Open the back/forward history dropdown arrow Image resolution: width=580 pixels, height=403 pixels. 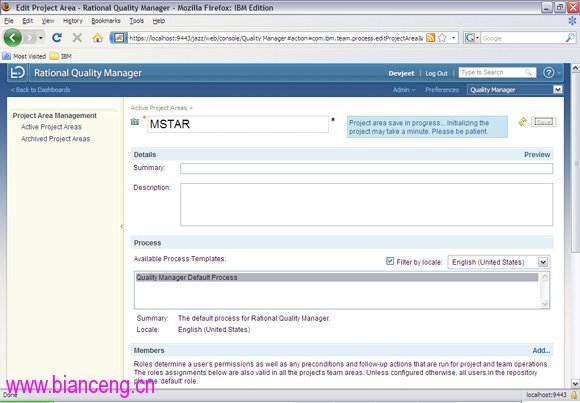tap(41, 38)
